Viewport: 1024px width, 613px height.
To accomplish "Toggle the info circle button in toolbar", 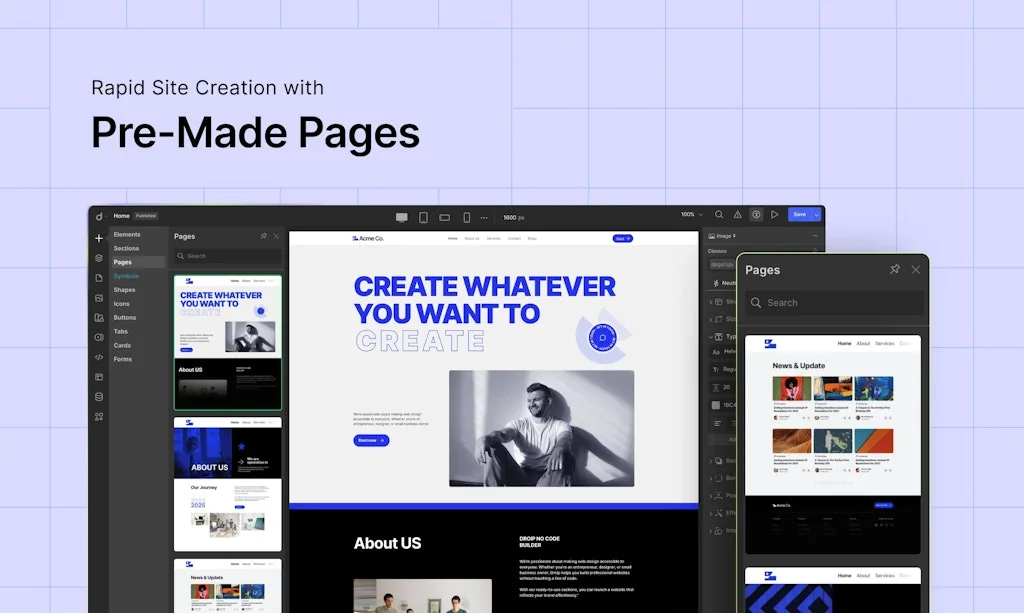I will coord(756,215).
